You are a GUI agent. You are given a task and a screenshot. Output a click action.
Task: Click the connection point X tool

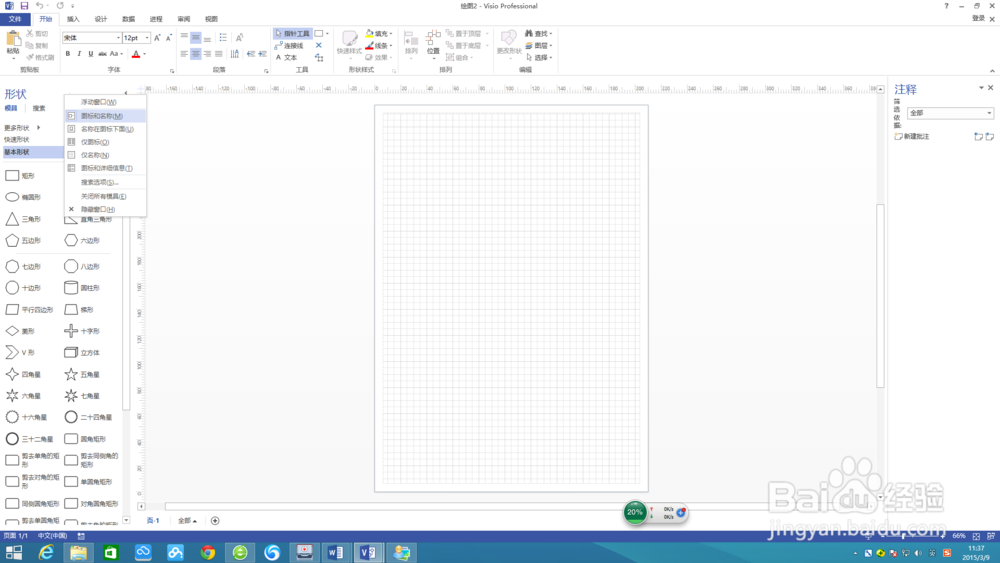[319, 45]
